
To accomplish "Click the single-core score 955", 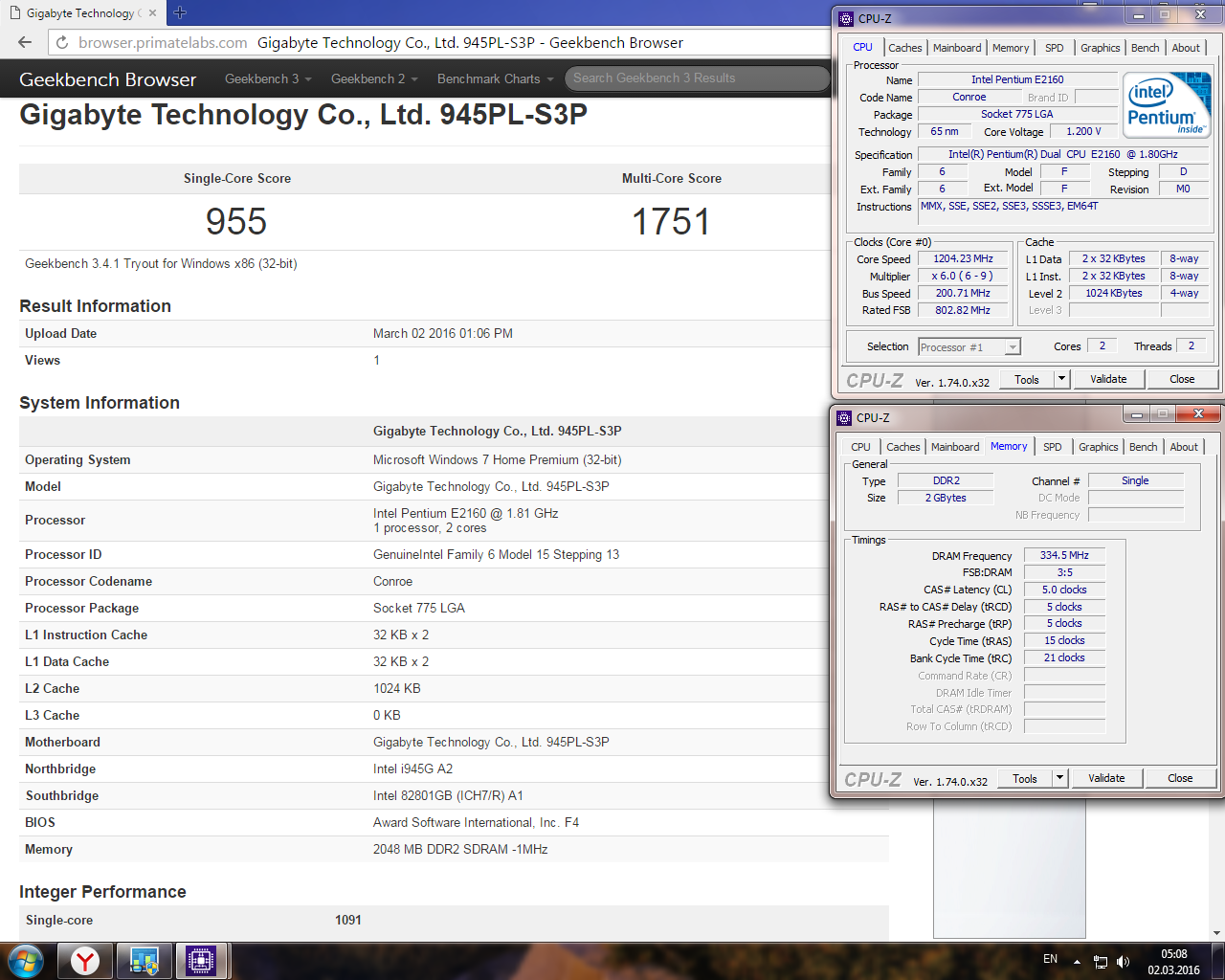I will tap(236, 222).
